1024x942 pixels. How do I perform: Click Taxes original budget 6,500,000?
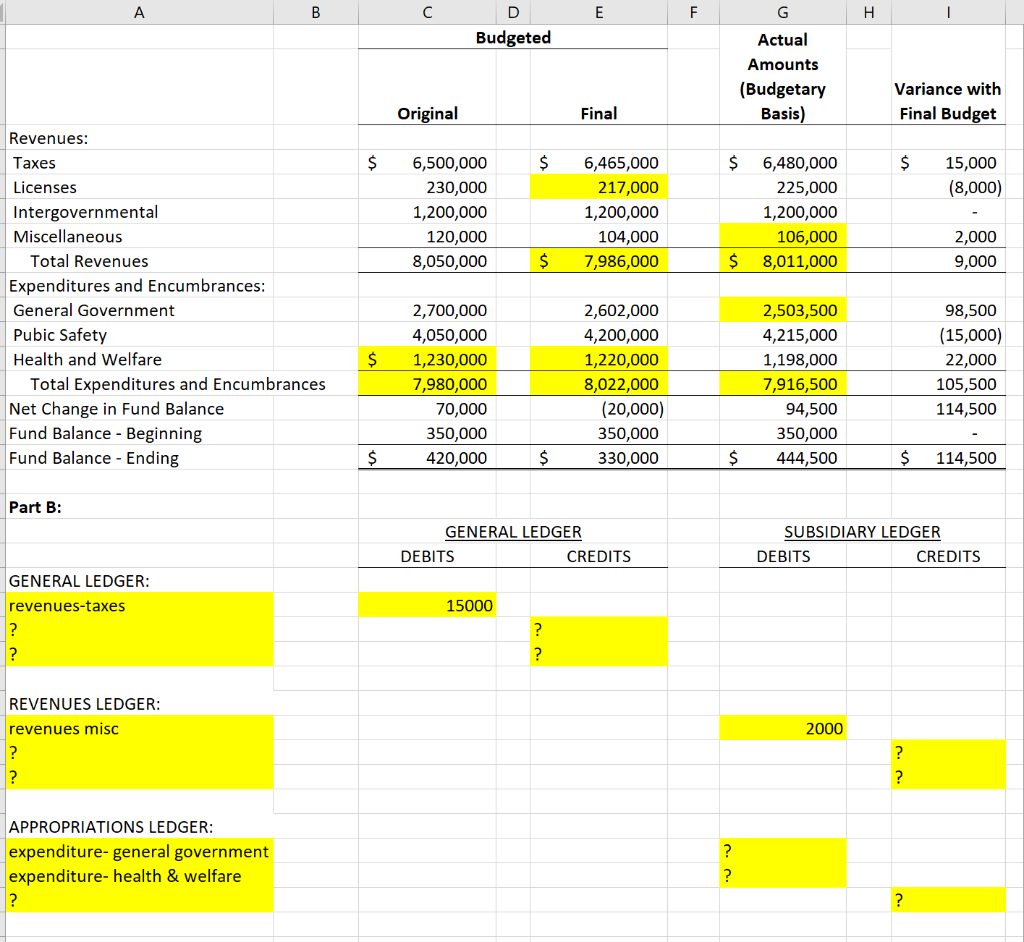[x=427, y=163]
